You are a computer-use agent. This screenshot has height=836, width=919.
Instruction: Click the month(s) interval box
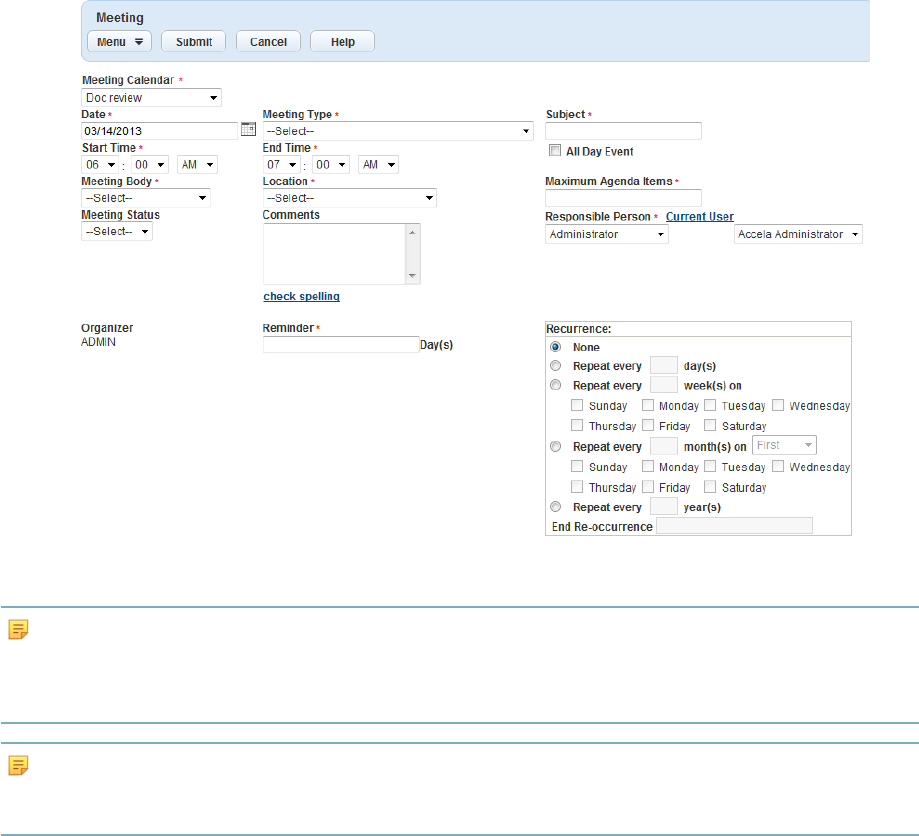[664, 446]
